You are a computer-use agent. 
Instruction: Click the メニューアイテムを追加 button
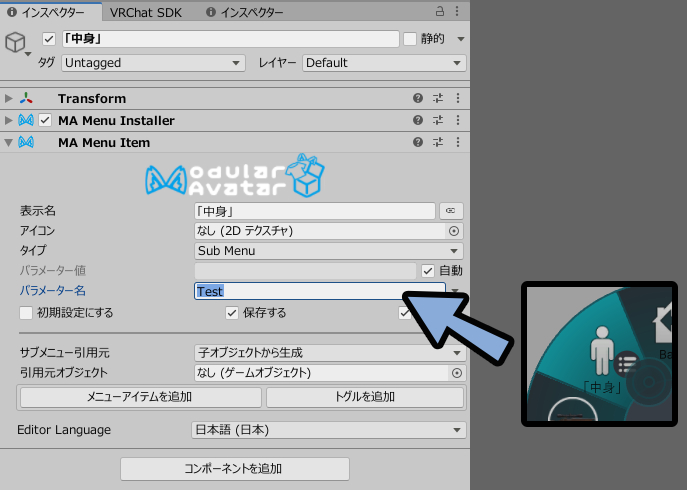pos(140,397)
